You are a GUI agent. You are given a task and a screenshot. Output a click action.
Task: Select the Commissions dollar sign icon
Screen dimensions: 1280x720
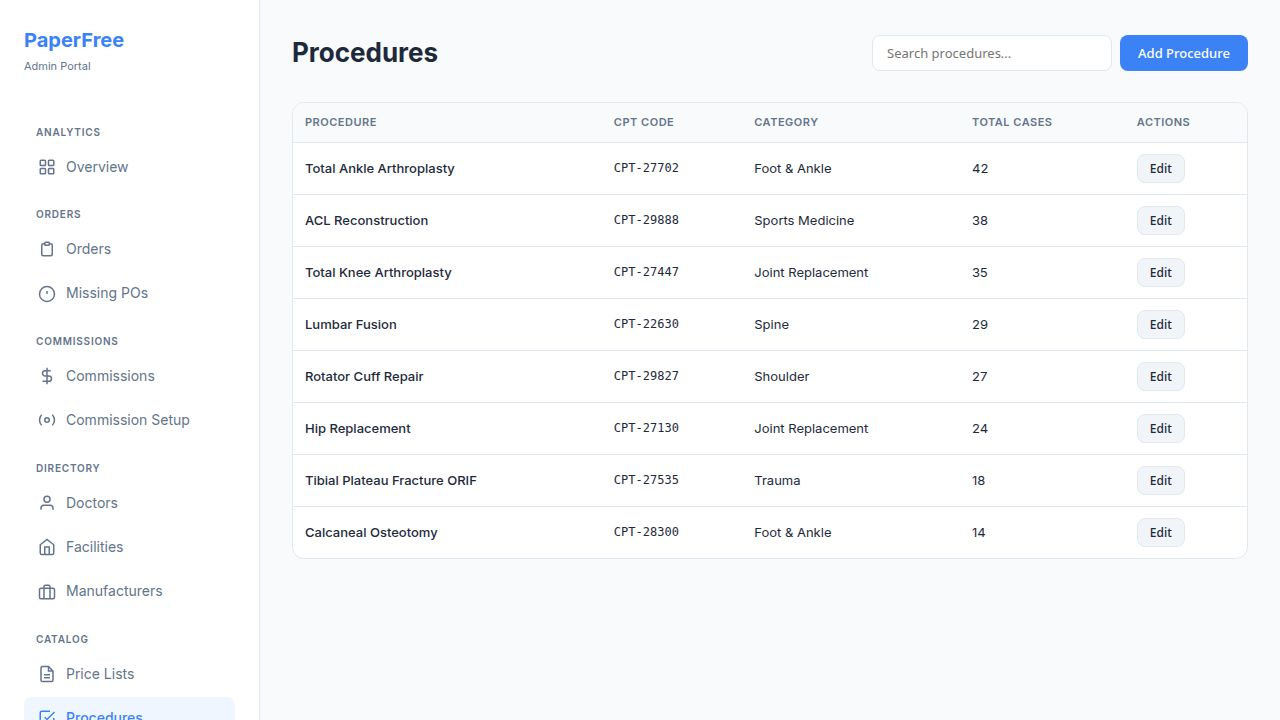46,376
